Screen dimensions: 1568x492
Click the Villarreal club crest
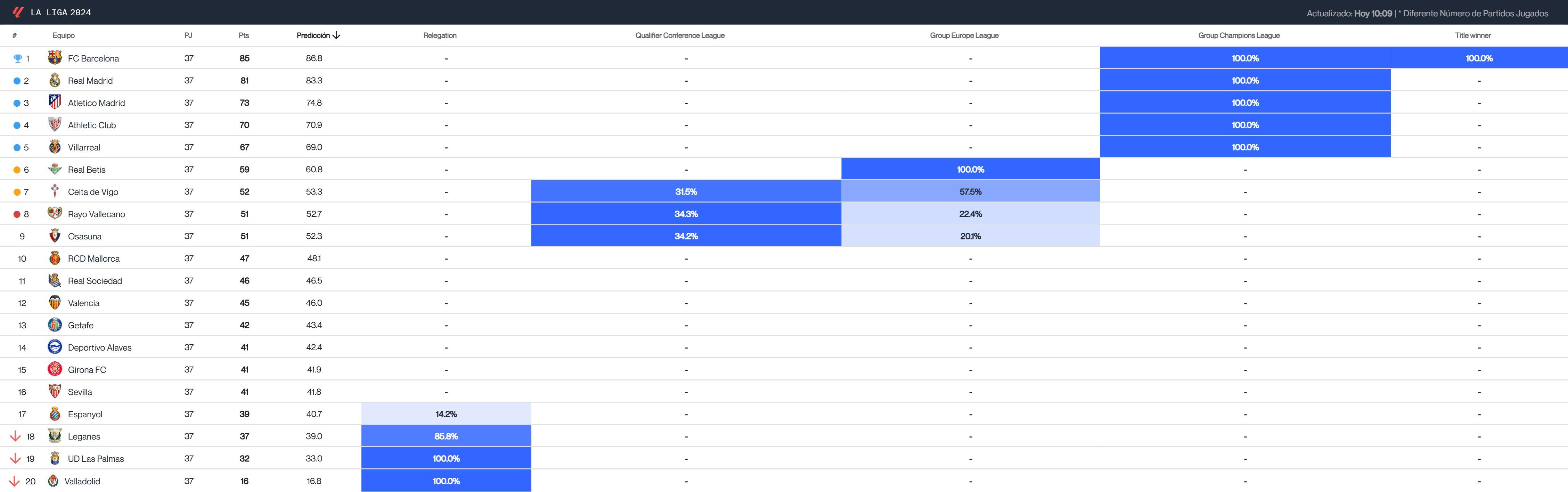coord(54,147)
